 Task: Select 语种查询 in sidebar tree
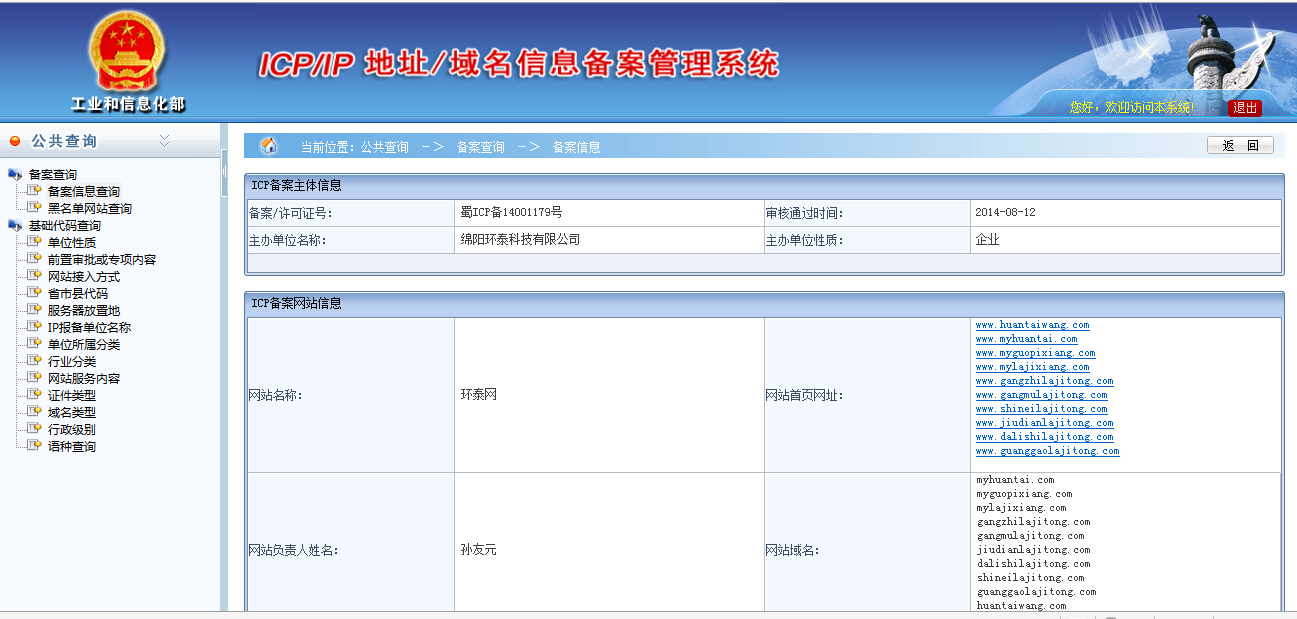[x=71, y=446]
